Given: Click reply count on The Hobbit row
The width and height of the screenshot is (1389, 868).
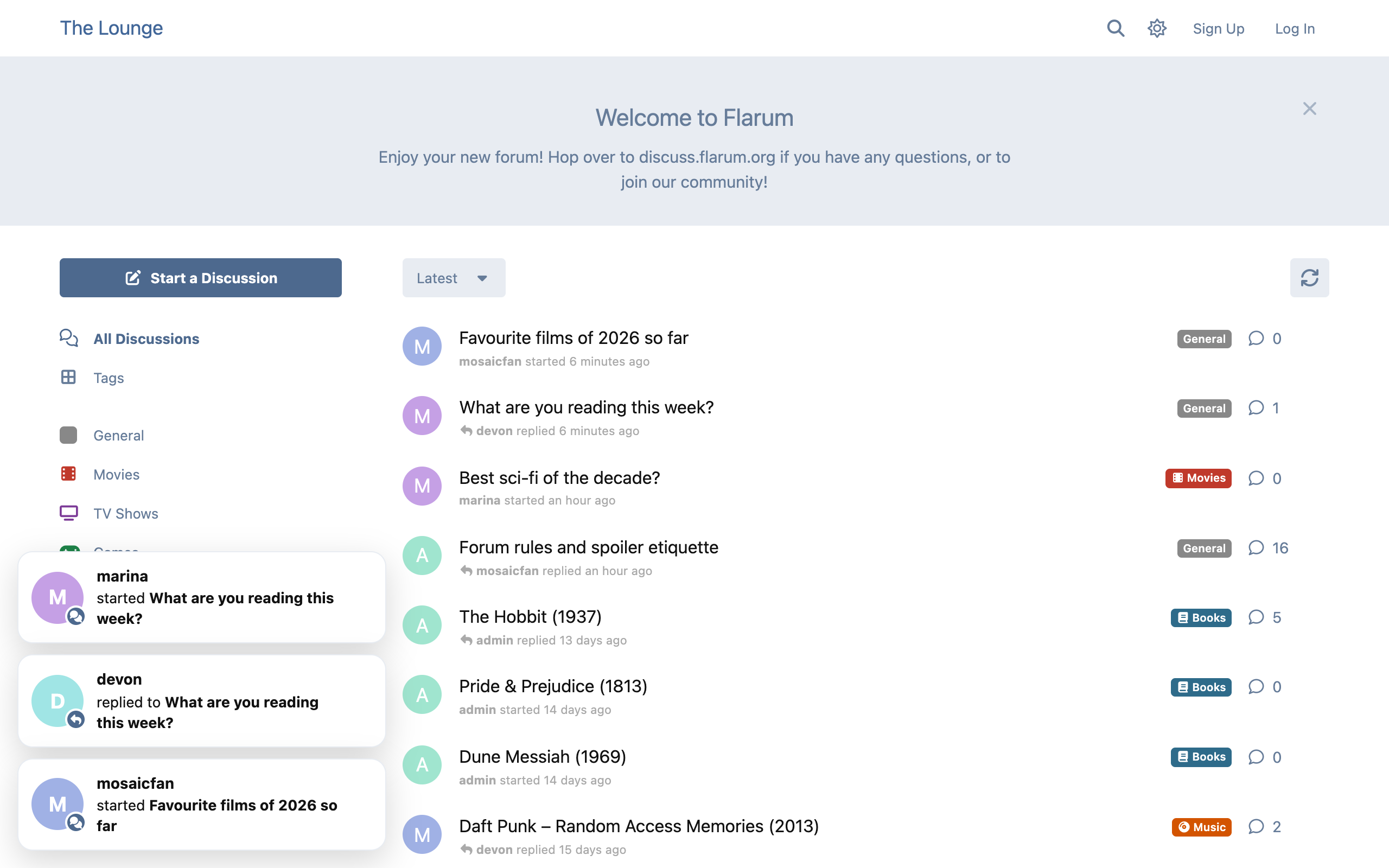Looking at the screenshot, I should tap(1264, 618).
